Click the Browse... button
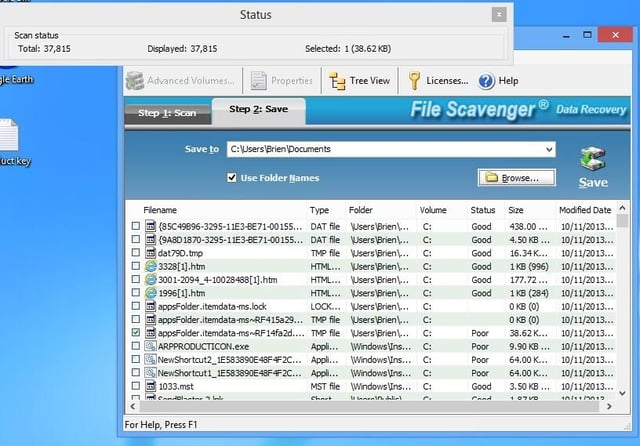The height and width of the screenshot is (446, 640). (x=516, y=178)
